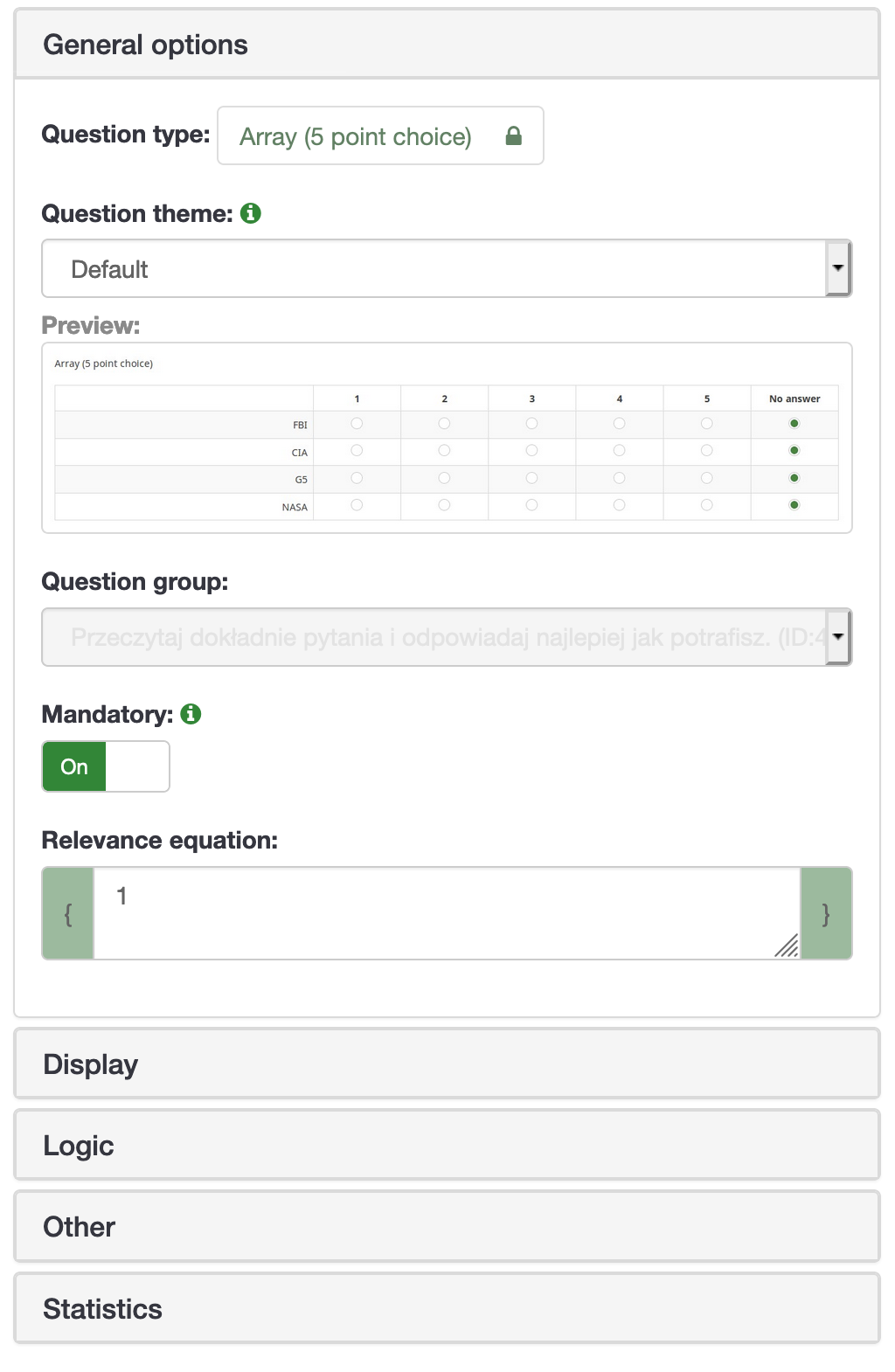Image resolution: width=895 pixels, height=1372 pixels.
Task: Collapse the General options panel header
Action: pos(447,45)
